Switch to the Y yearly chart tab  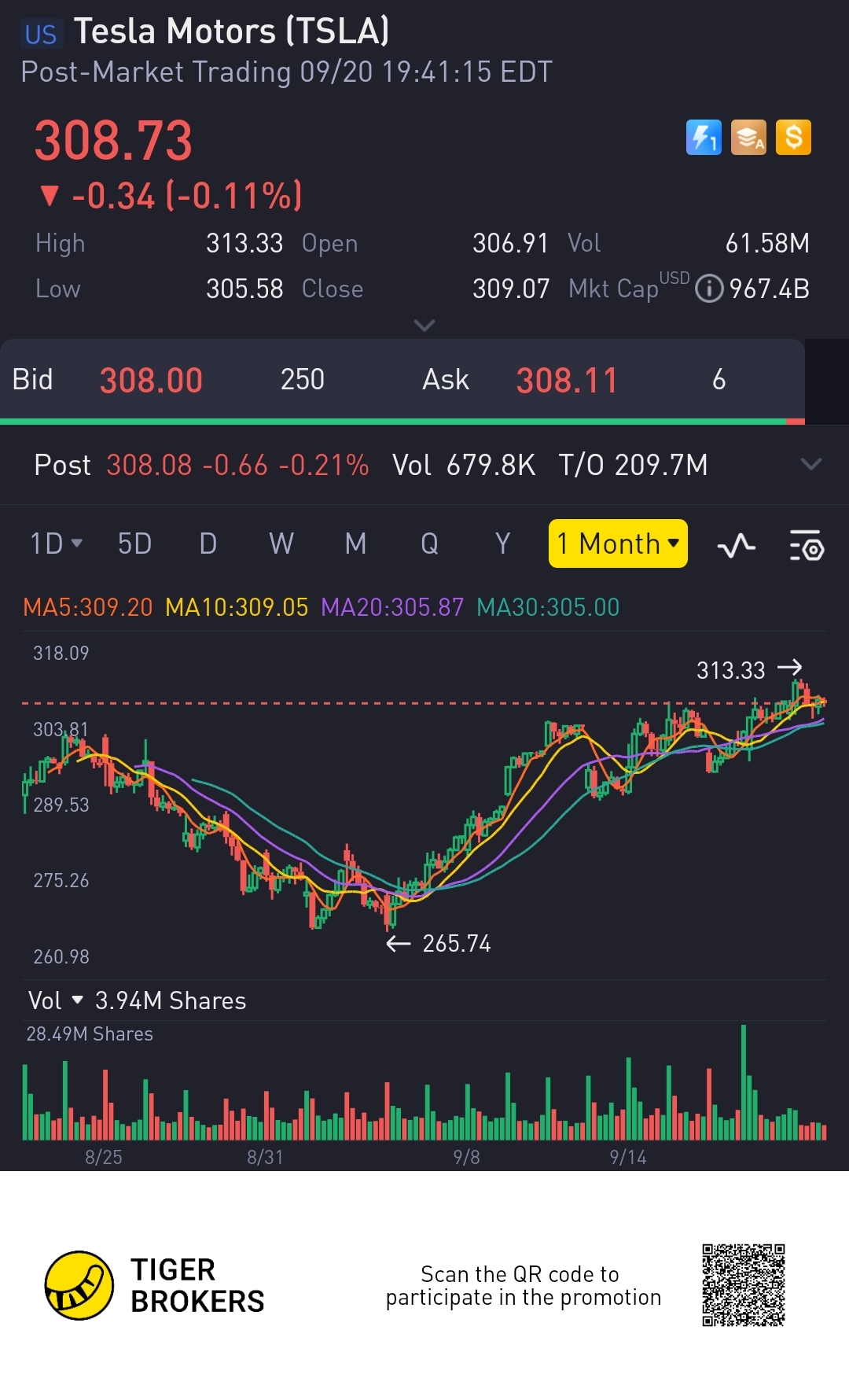(x=503, y=543)
